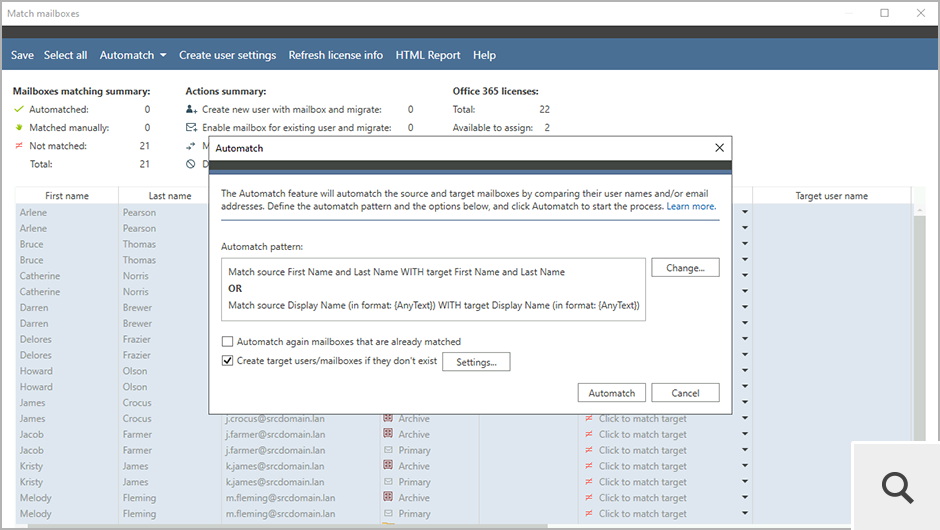Image resolution: width=940 pixels, height=530 pixels.
Task: Click the green Automatched checkmark icon
Action: tap(18, 110)
